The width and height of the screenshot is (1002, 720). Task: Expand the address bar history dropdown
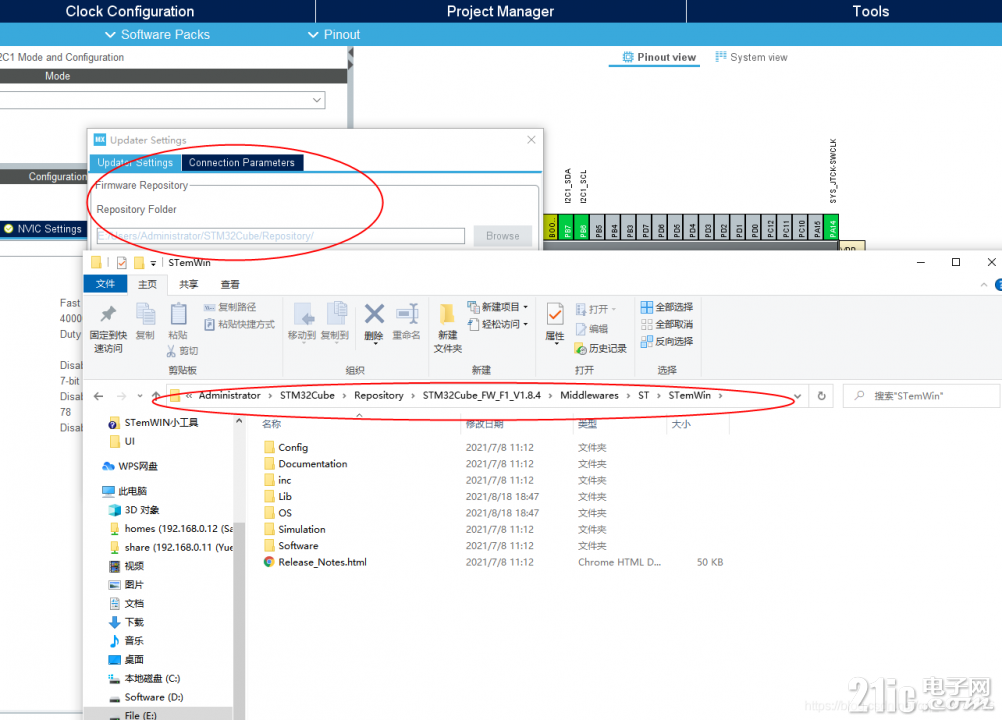coord(798,396)
